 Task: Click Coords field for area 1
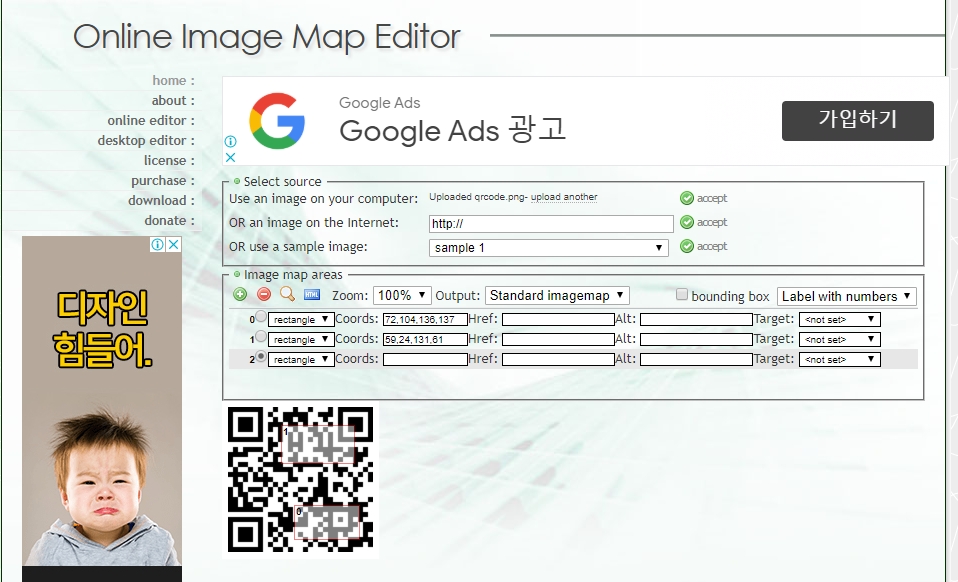[x=425, y=340]
